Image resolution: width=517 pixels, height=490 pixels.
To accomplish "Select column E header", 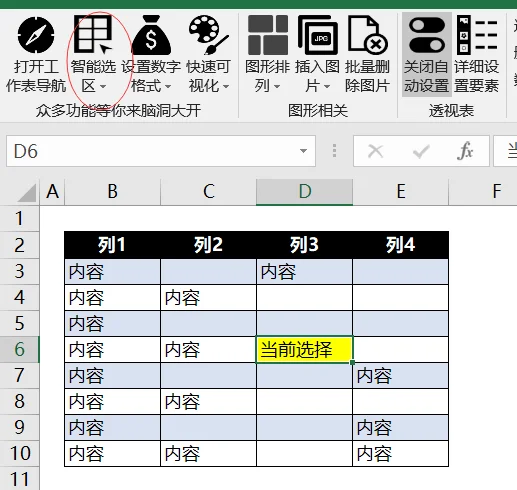I will coord(401,192).
